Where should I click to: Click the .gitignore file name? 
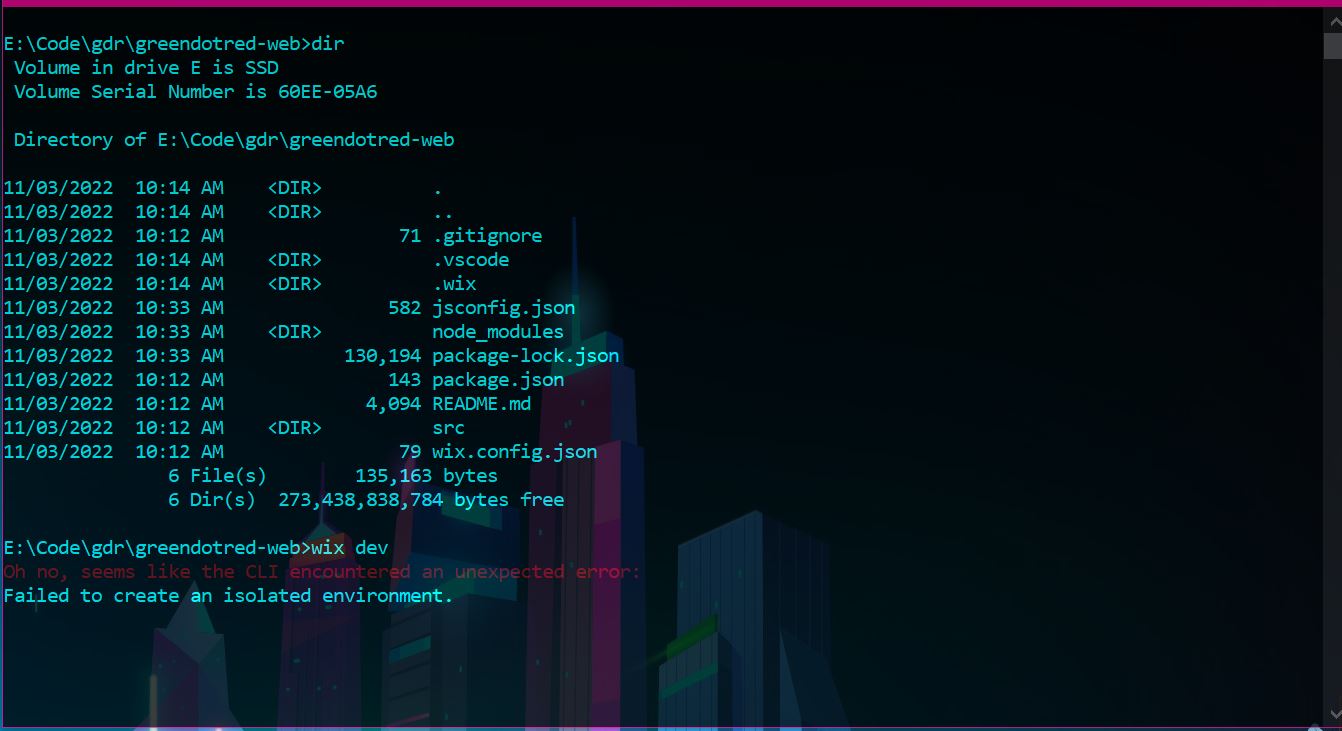coord(487,236)
